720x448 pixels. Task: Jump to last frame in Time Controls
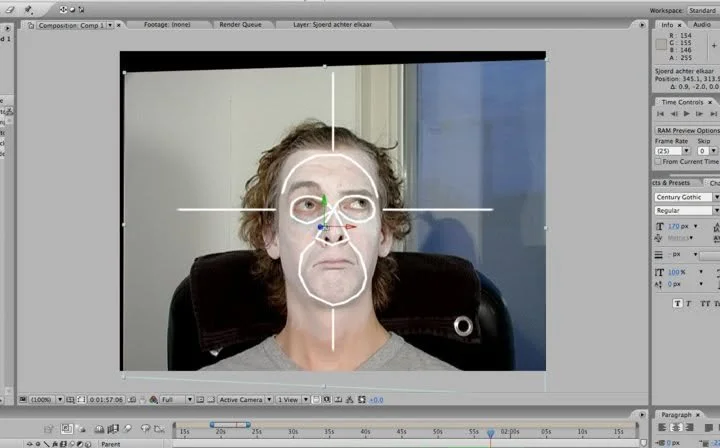click(713, 113)
